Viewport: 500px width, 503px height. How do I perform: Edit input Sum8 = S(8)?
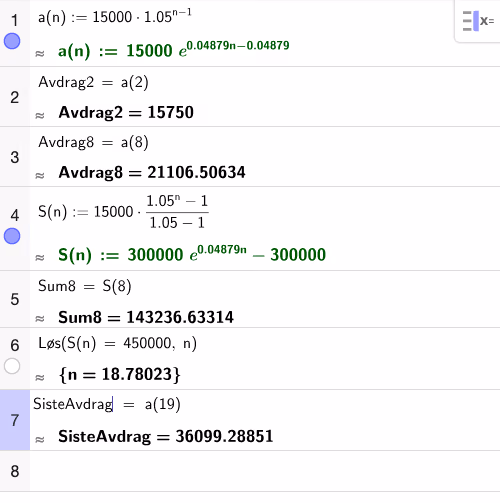pos(85,286)
